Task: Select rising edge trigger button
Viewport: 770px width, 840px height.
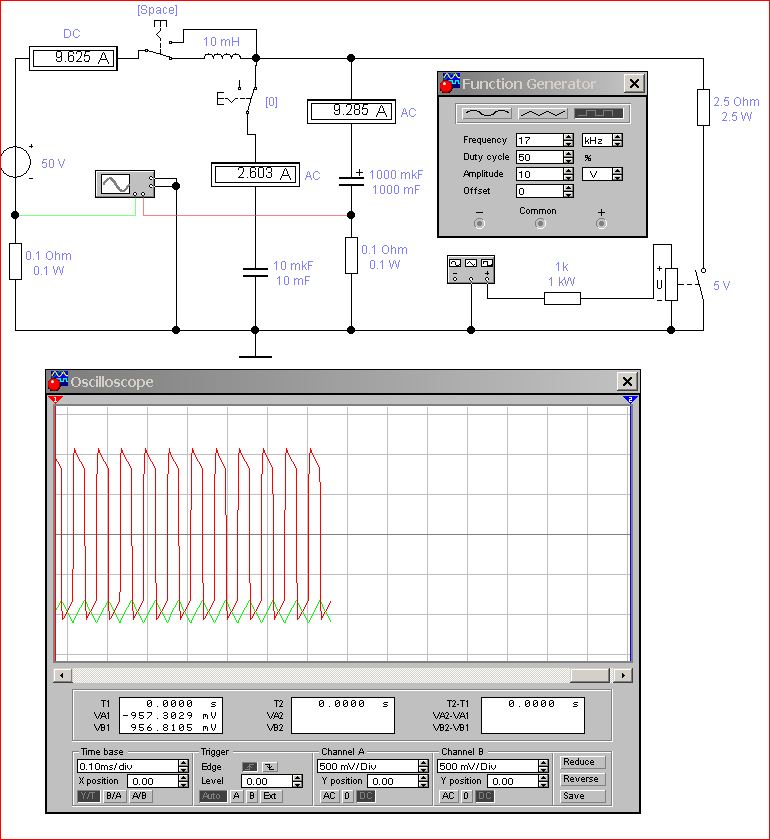Action: 250,766
